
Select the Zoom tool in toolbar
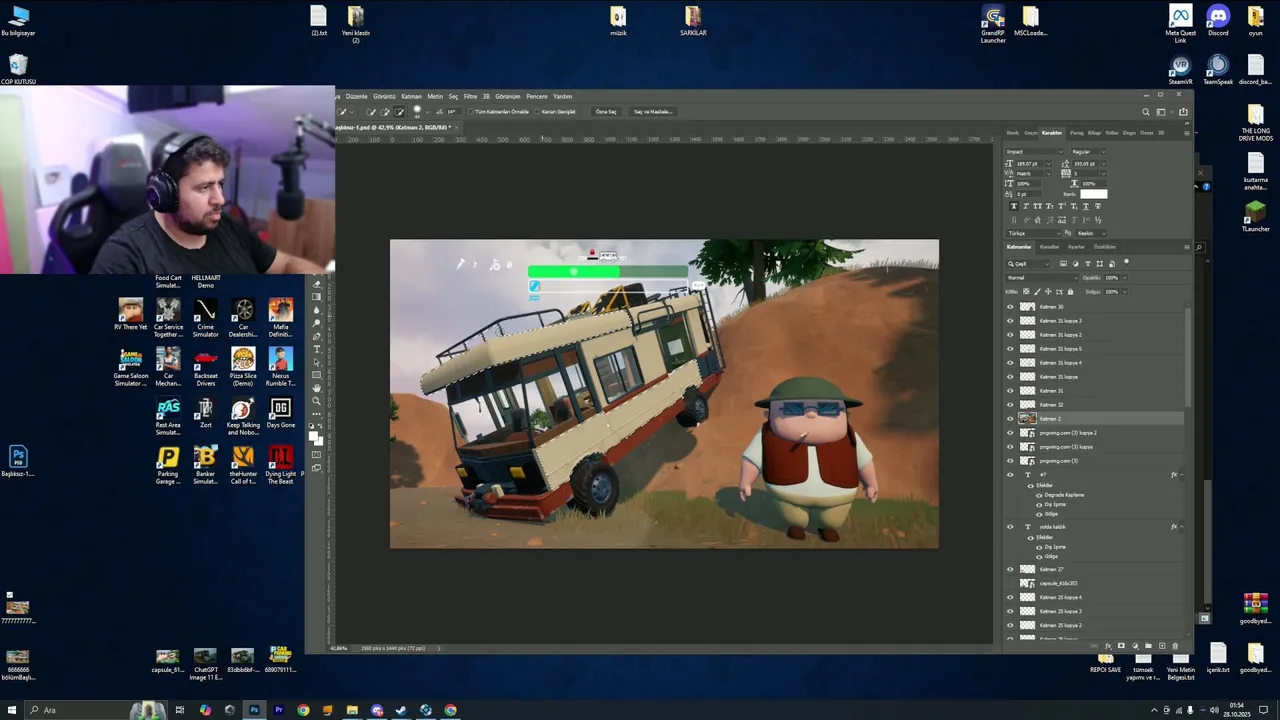316,400
